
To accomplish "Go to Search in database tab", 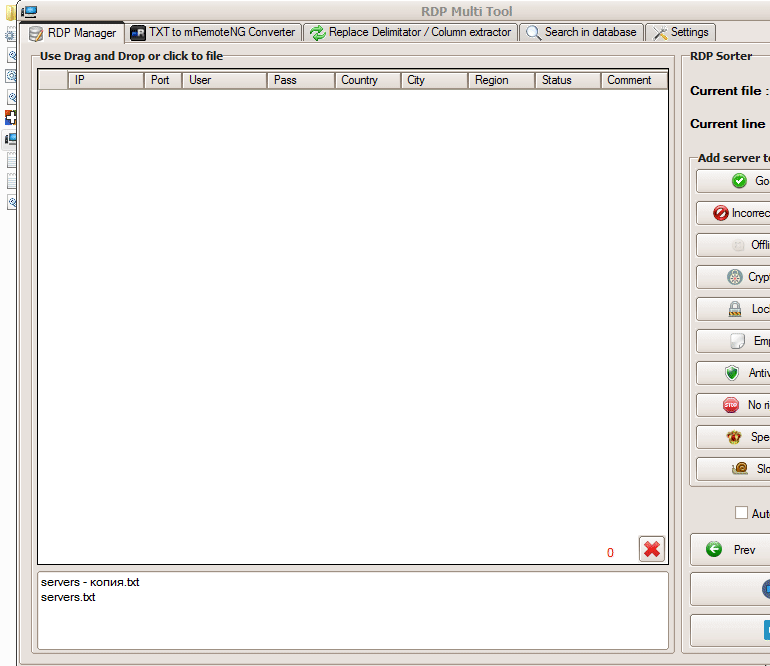I will (x=581, y=32).
